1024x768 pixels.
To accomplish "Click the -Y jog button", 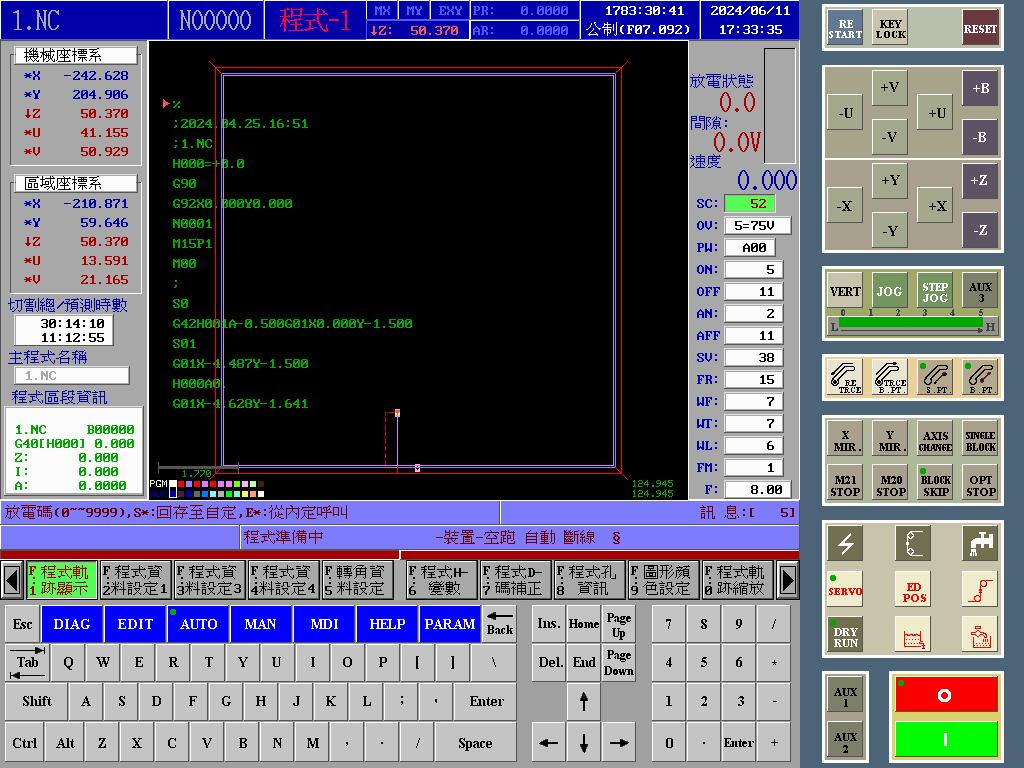I will [890, 231].
